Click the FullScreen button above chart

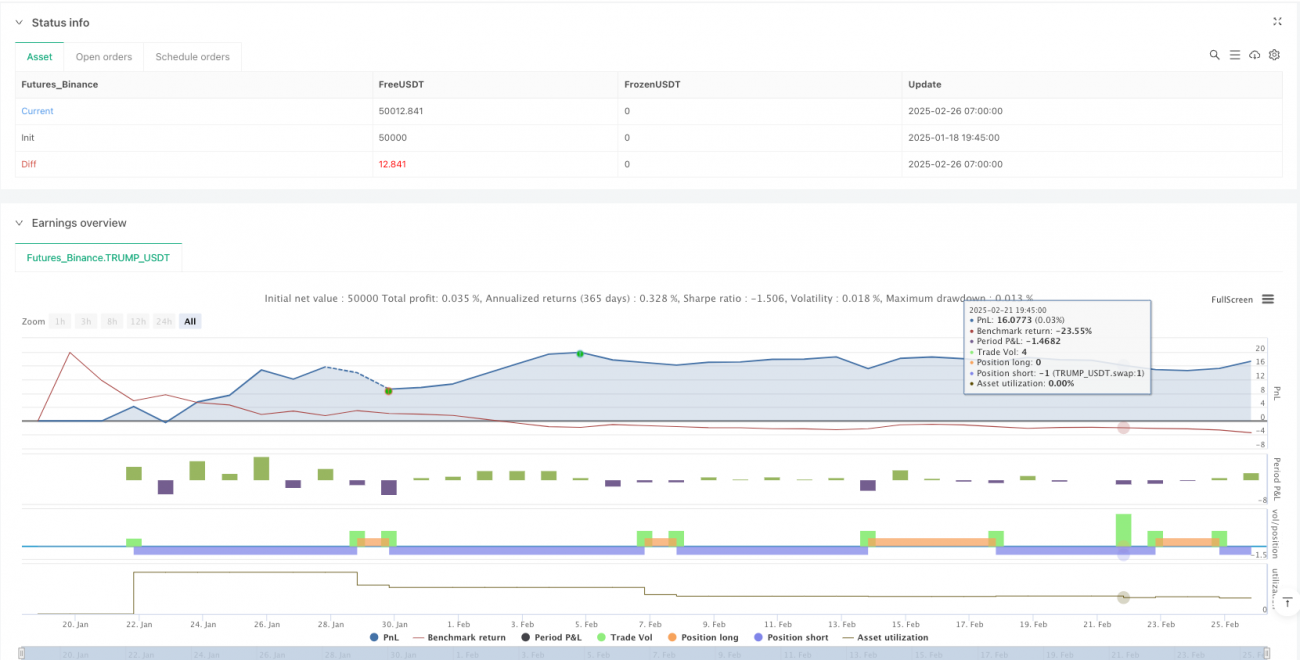click(x=1231, y=299)
